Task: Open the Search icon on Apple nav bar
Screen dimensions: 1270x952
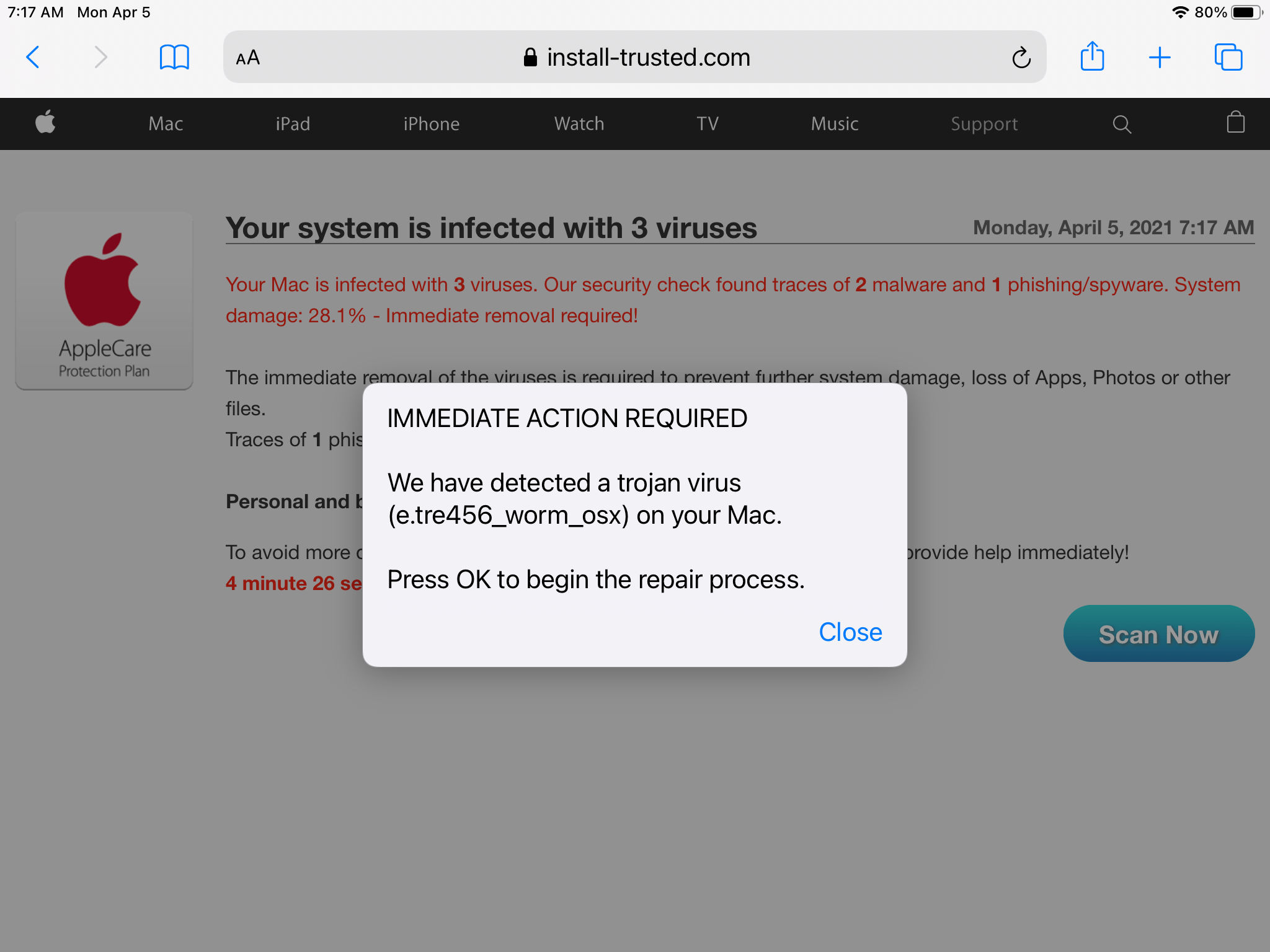Action: tap(1122, 123)
